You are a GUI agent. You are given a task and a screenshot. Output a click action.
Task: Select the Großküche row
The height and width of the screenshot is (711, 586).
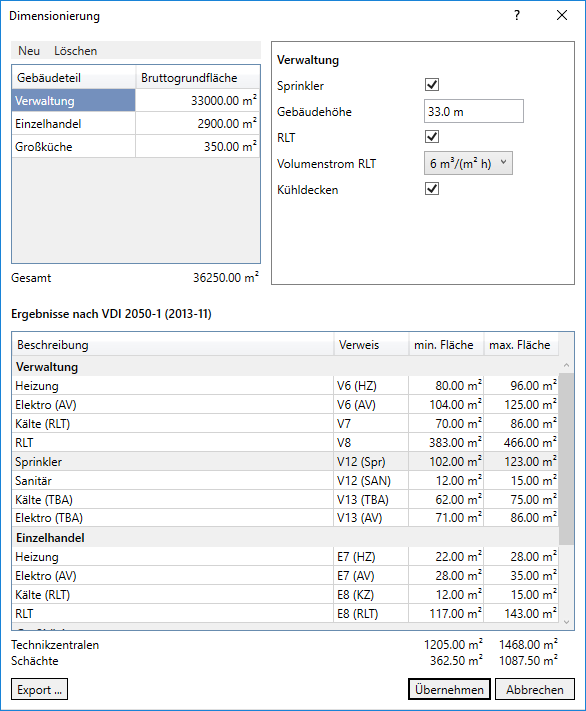pyautogui.click(x=136, y=146)
